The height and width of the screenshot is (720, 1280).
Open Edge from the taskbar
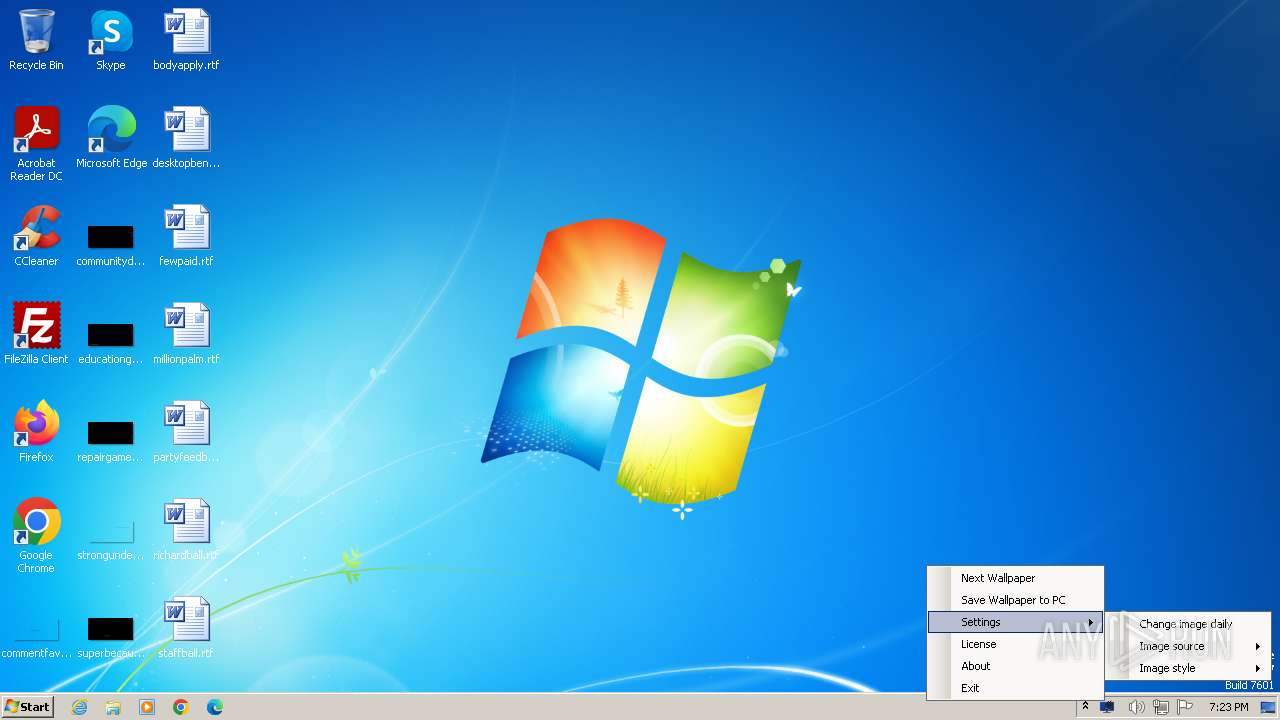click(215, 707)
